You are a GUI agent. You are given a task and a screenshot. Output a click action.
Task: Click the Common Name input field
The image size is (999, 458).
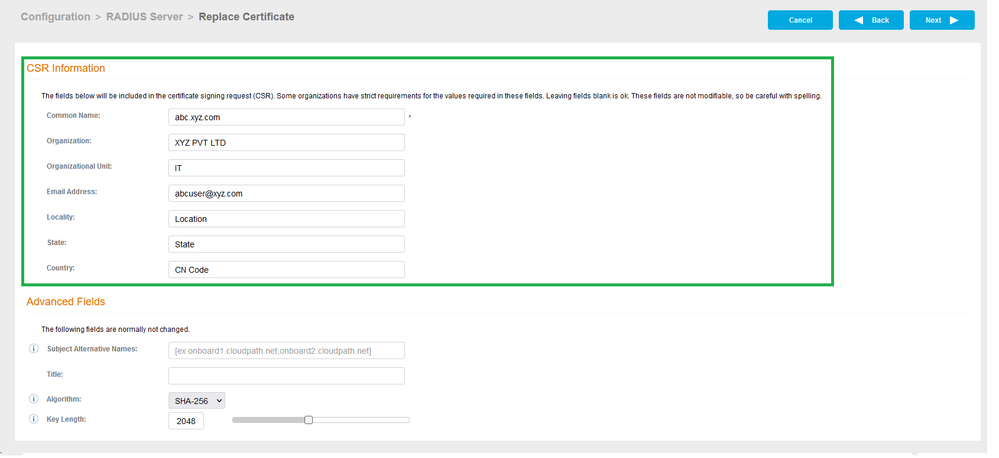pyautogui.click(x=286, y=117)
